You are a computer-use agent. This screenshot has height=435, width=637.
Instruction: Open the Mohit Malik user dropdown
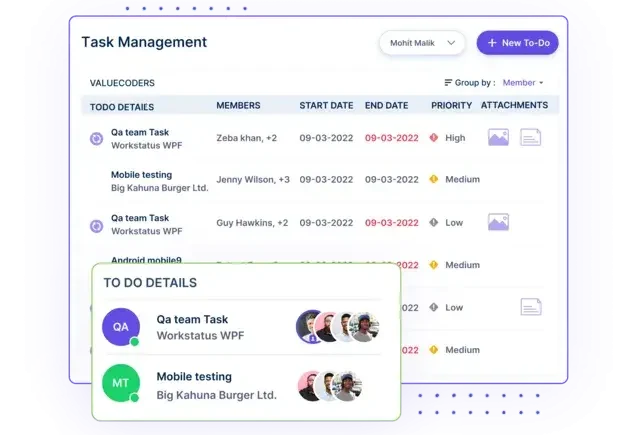(422, 43)
